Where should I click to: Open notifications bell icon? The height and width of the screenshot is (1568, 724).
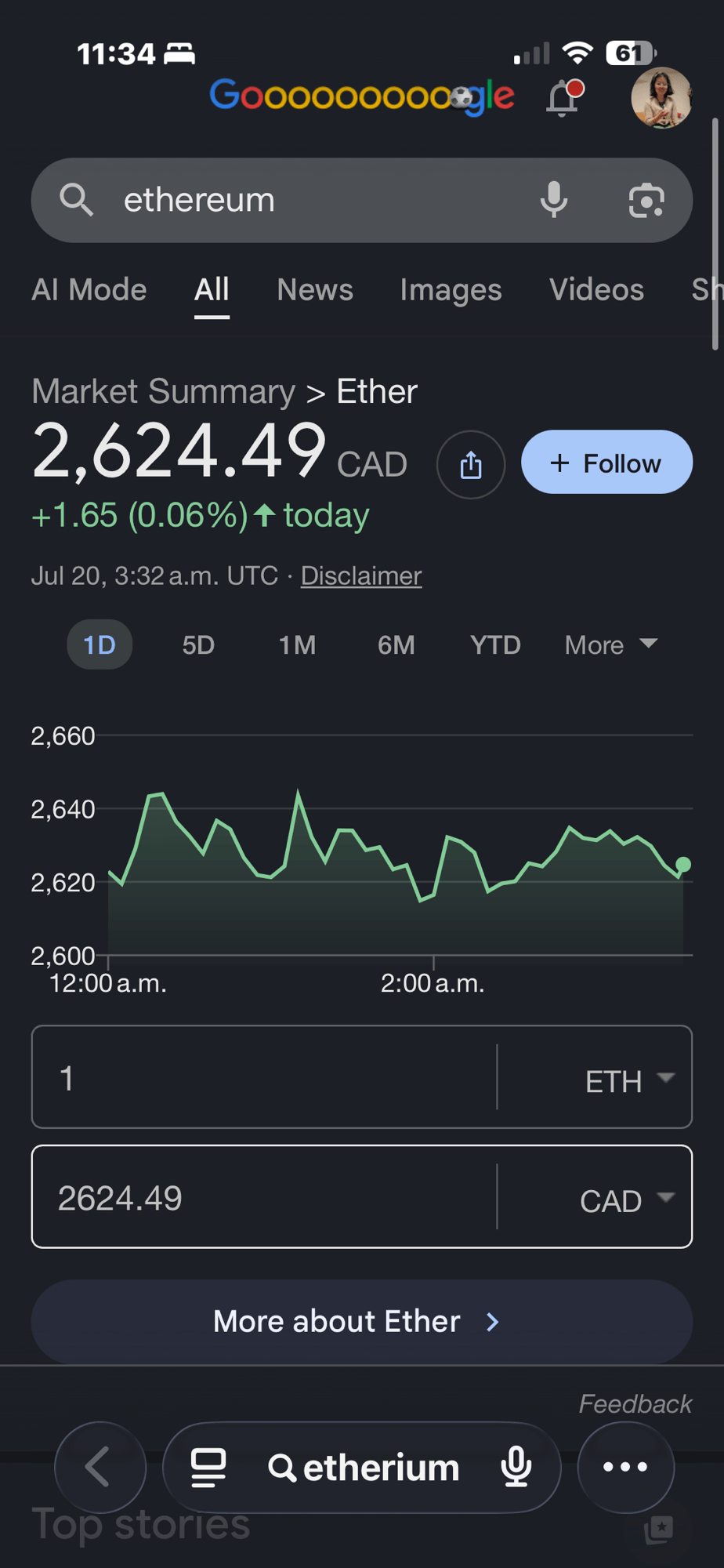point(563,98)
